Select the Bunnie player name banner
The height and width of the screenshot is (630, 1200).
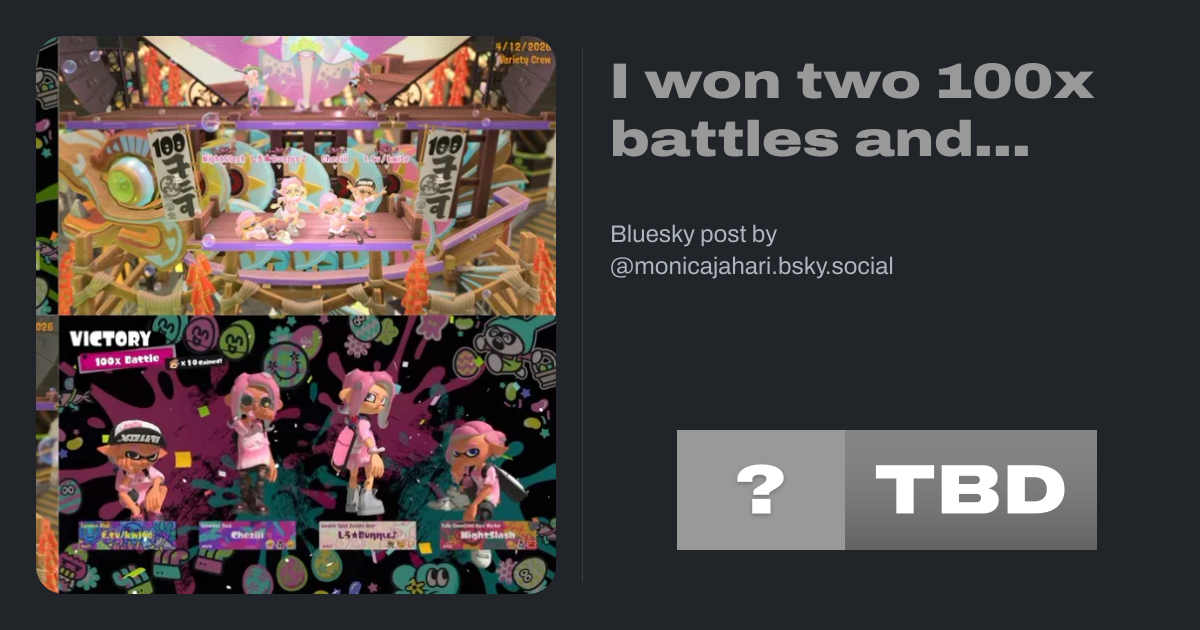(367, 535)
